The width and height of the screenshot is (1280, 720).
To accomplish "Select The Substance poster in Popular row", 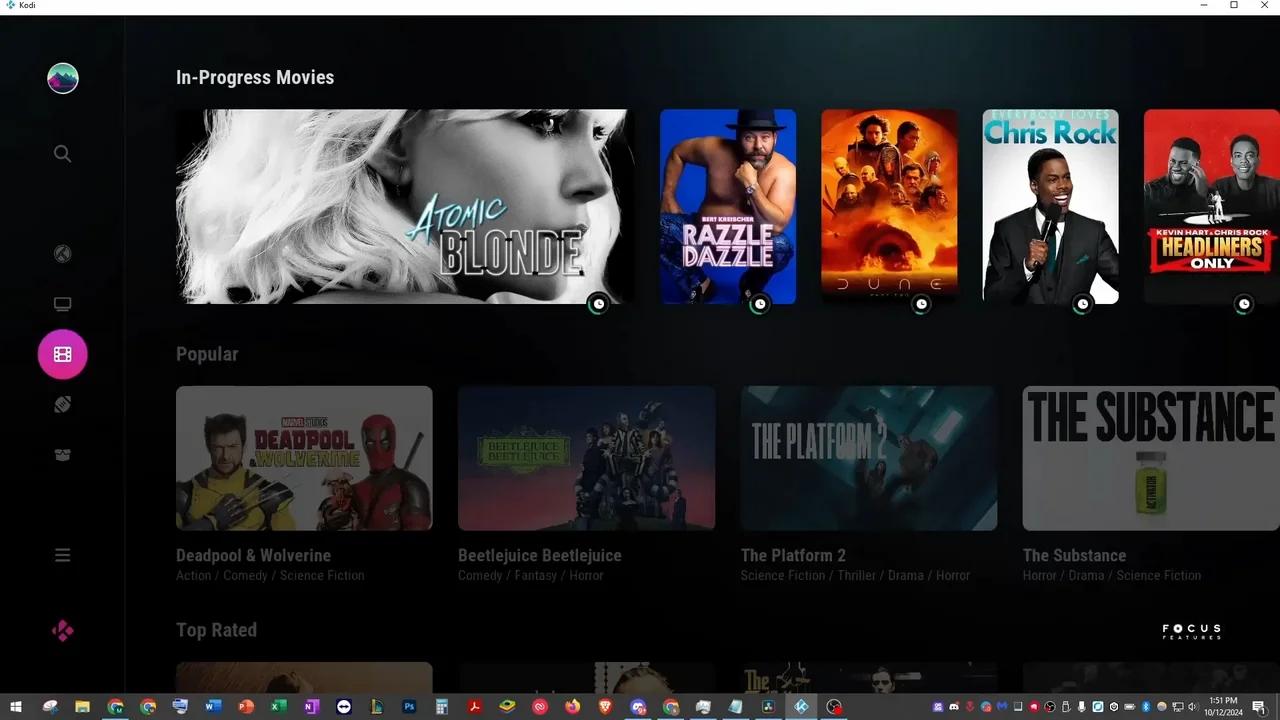I will pos(1149,458).
